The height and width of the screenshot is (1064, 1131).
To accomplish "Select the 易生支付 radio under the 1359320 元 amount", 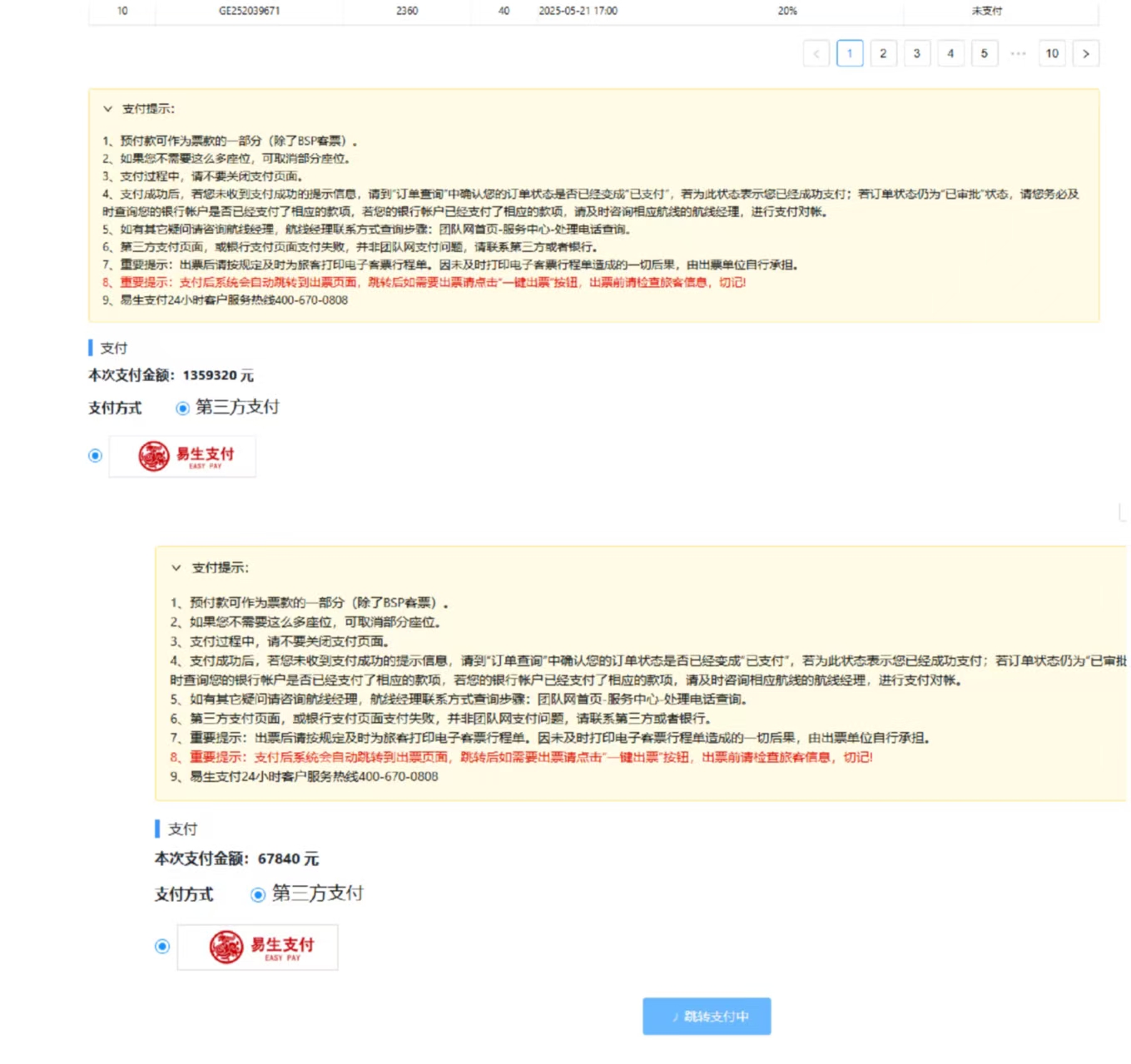I will pos(95,456).
